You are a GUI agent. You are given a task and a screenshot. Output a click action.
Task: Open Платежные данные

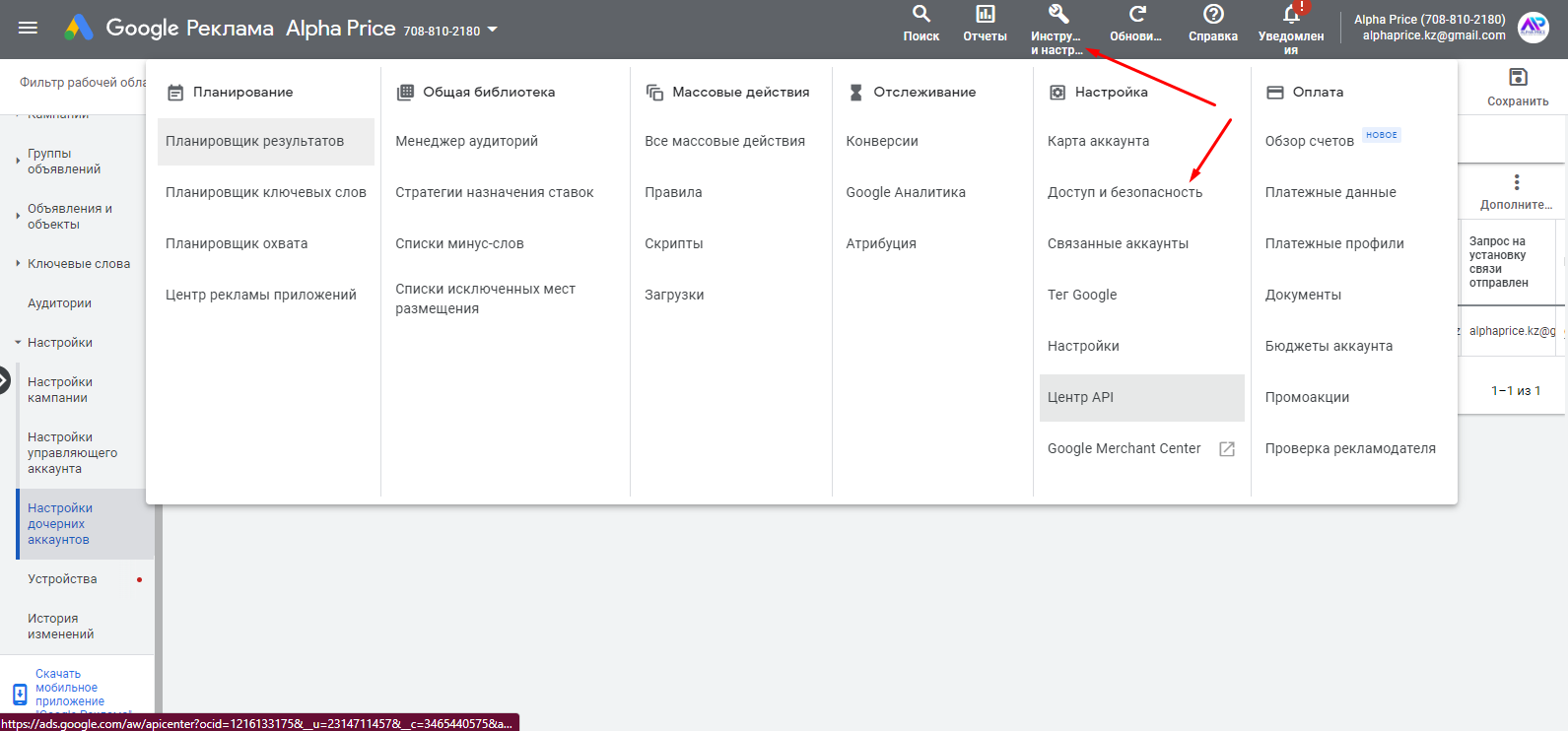click(x=1330, y=193)
